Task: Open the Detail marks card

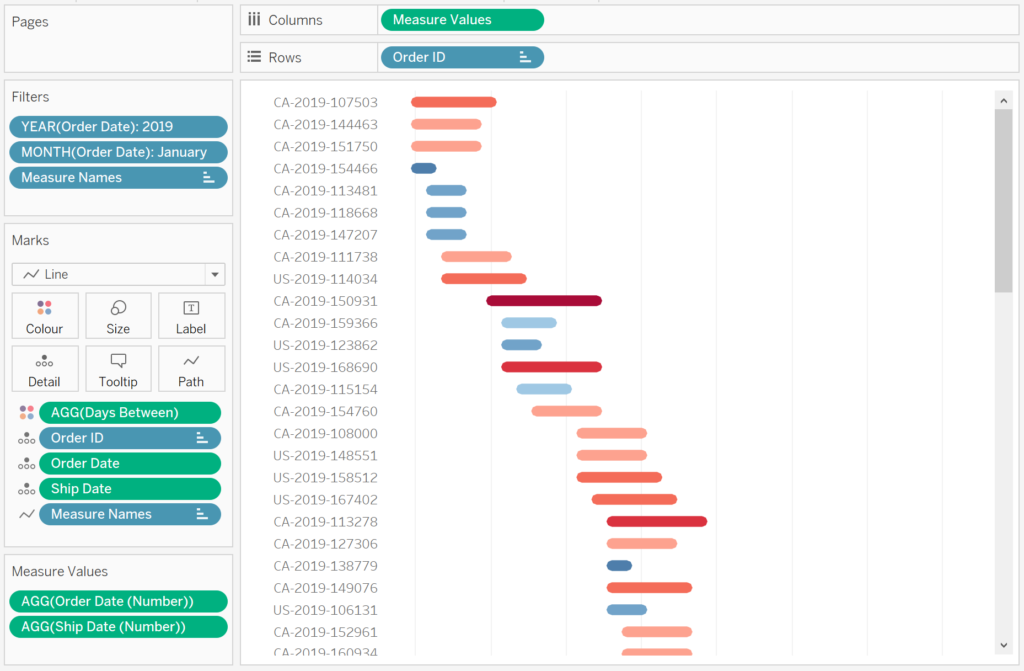Action: (x=44, y=368)
